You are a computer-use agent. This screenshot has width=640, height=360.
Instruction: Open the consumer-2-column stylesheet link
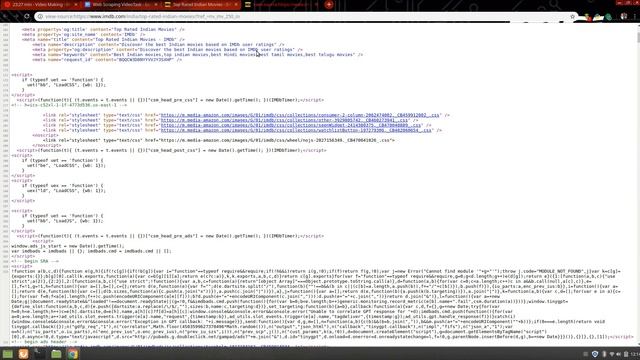tap(300, 115)
